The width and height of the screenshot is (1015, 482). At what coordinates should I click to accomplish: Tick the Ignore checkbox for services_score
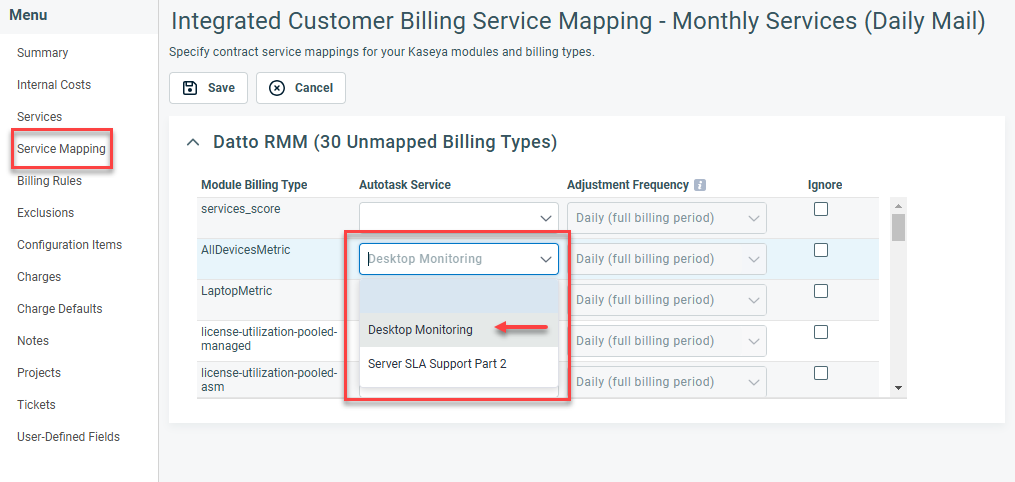(821, 209)
